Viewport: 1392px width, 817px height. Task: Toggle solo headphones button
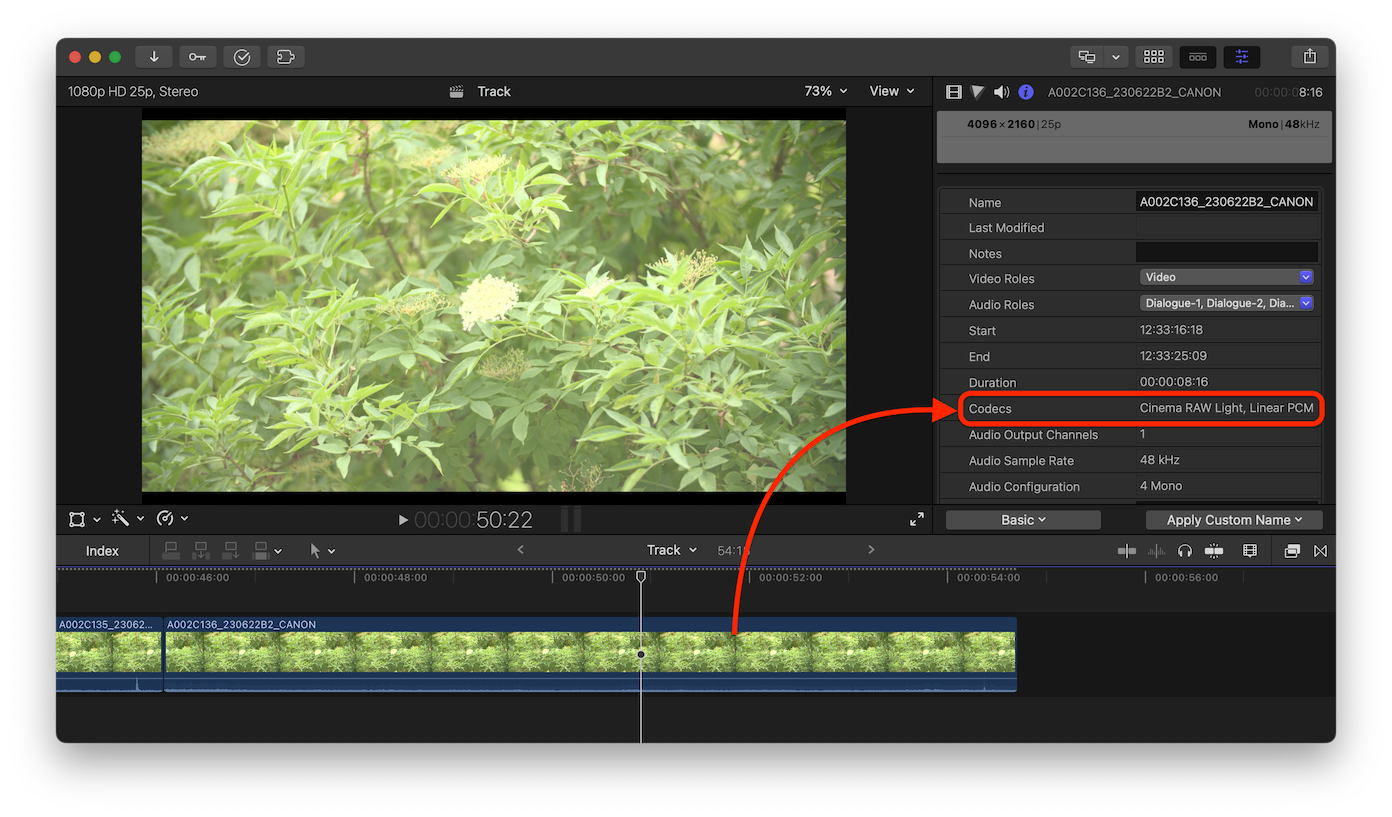click(x=1185, y=551)
